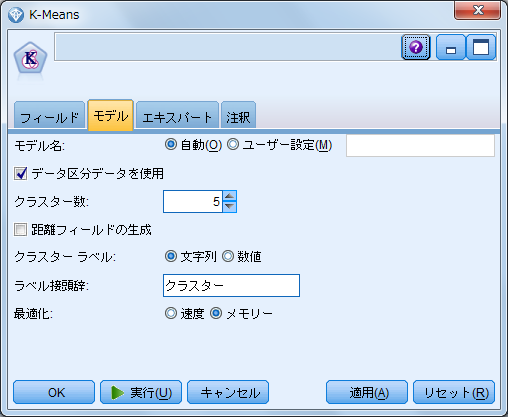
Task: Open the エキスパート tab
Action: point(177,115)
